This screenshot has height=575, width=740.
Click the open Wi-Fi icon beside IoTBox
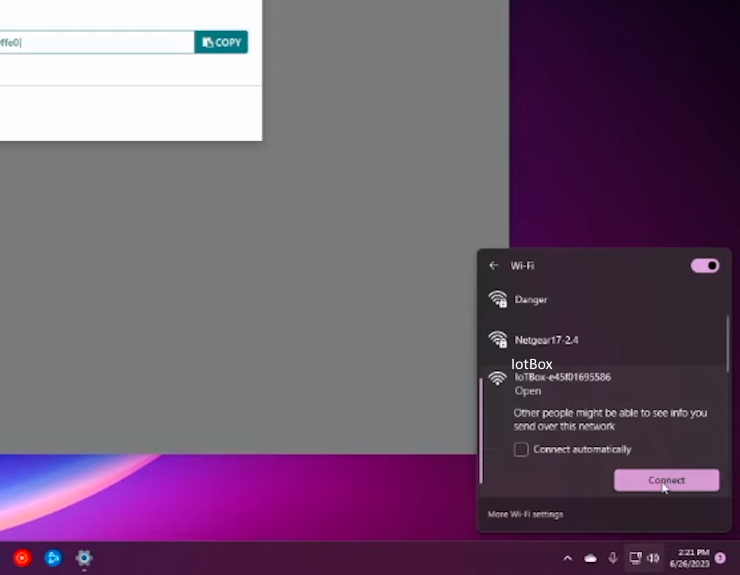(497, 379)
